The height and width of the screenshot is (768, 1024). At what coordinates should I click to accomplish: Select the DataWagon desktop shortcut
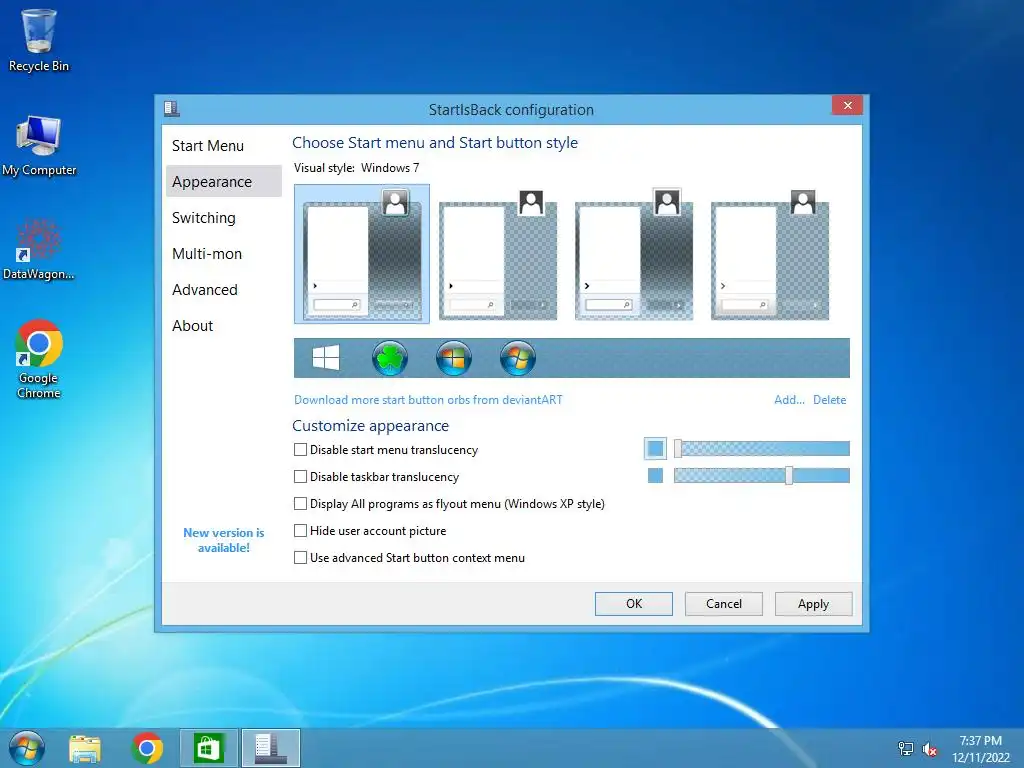click(x=39, y=249)
